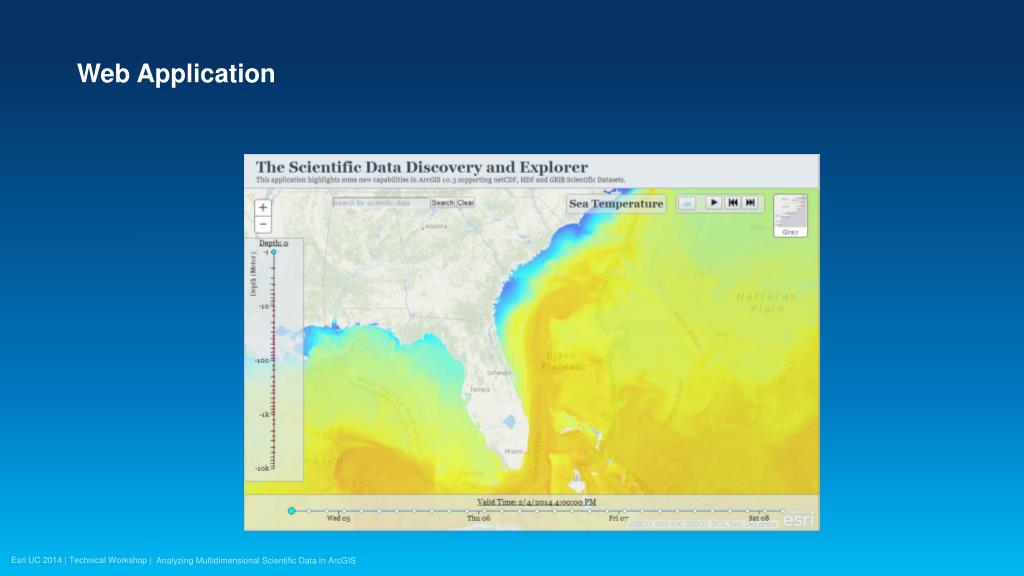
Task: Switch basemap using the Gray thumbnail
Action: click(x=790, y=216)
